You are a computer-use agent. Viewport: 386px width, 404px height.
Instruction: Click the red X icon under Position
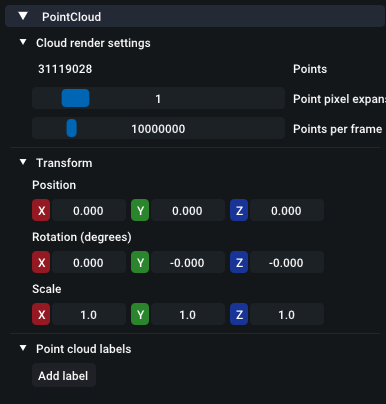point(41,210)
